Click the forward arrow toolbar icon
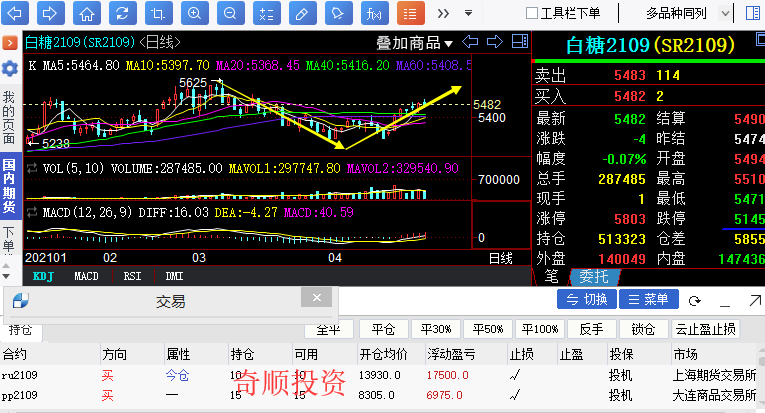Viewport: 765px width, 413px height. pos(50,13)
